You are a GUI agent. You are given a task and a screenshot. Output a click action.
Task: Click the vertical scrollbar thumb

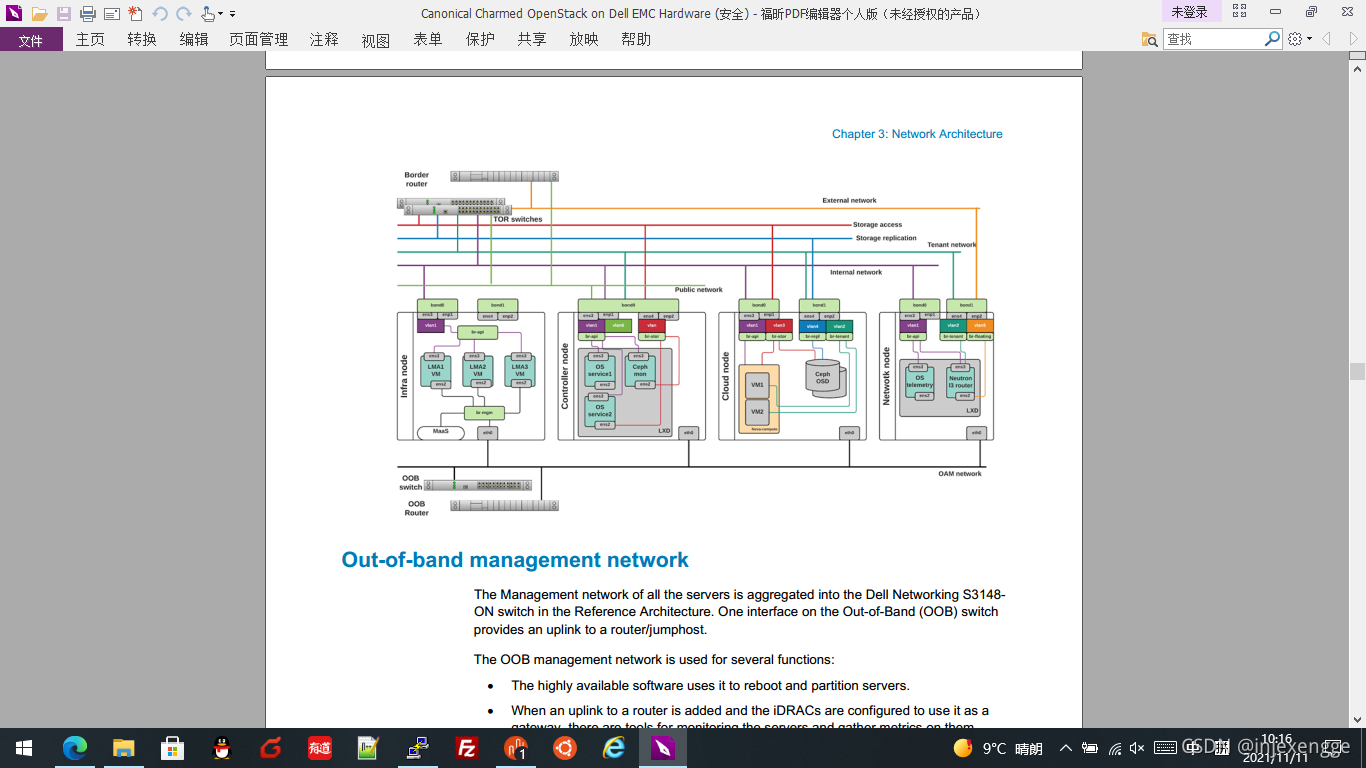click(x=1357, y=371)
